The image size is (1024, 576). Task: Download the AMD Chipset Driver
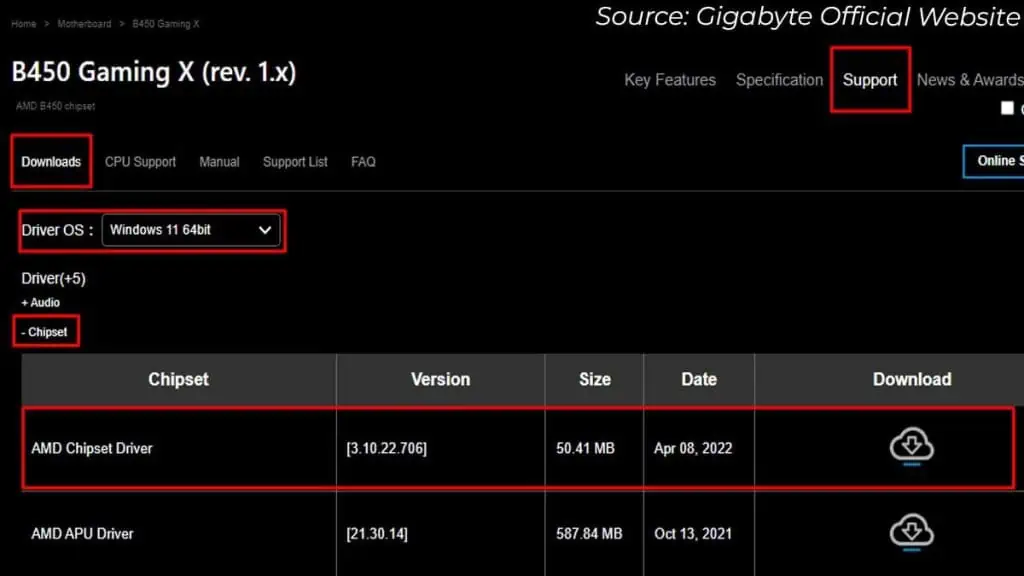[912, 447]
